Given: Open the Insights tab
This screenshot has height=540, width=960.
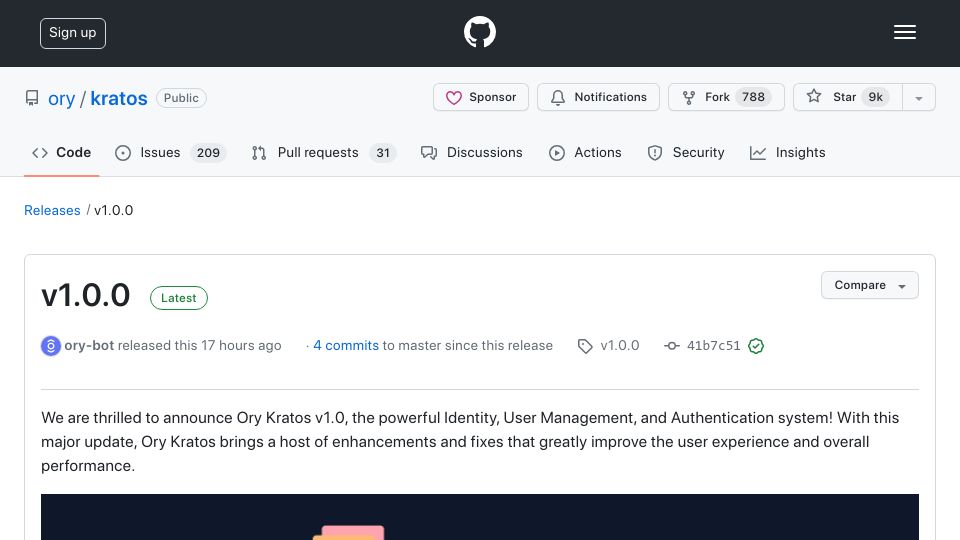Looking at the screenshot, I should click(x=787, y=152).
